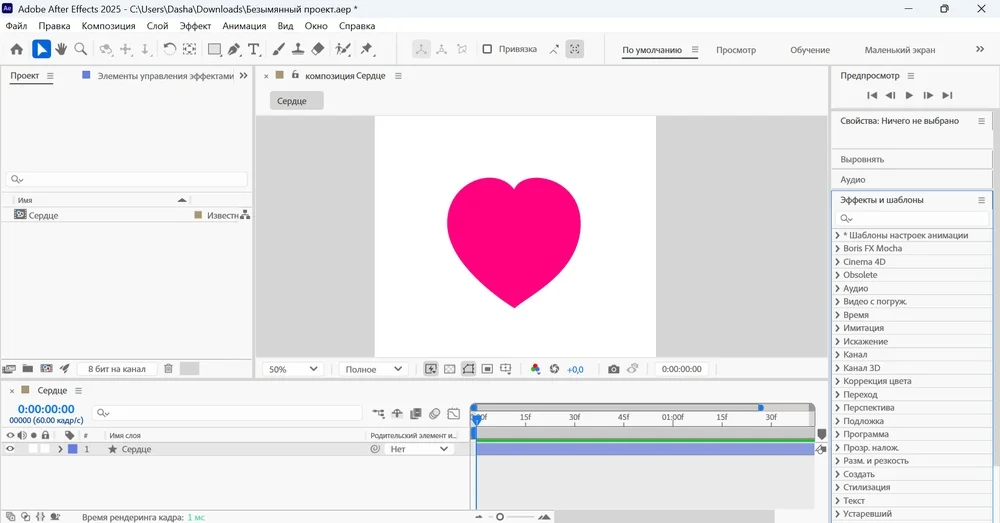1000x523 pixels.
Task: Expand the Коррекция цвета effects category
Action: 837,381
